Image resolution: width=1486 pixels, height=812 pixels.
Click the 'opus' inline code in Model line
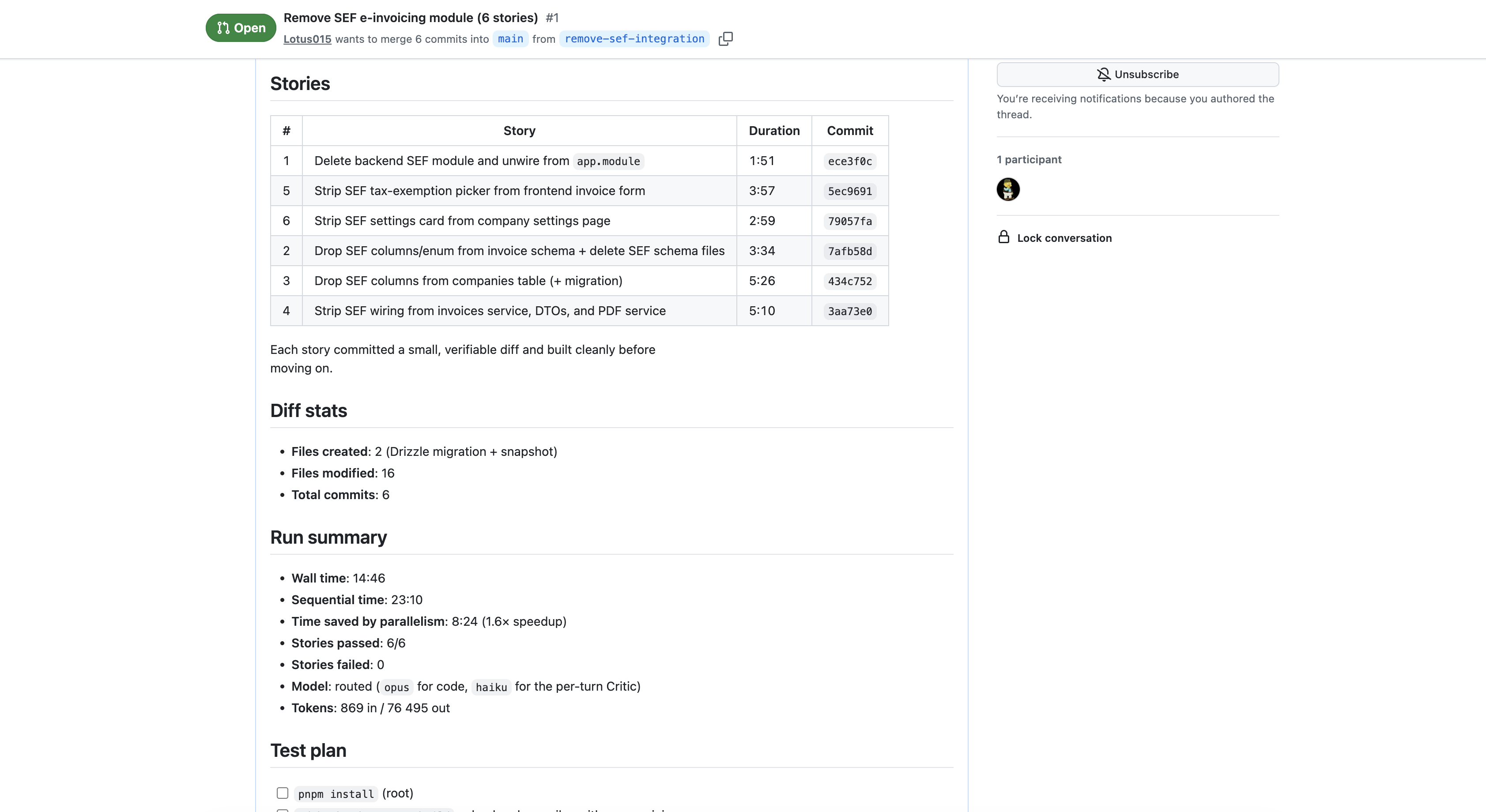pyautogui.click(x=396, y=688)
